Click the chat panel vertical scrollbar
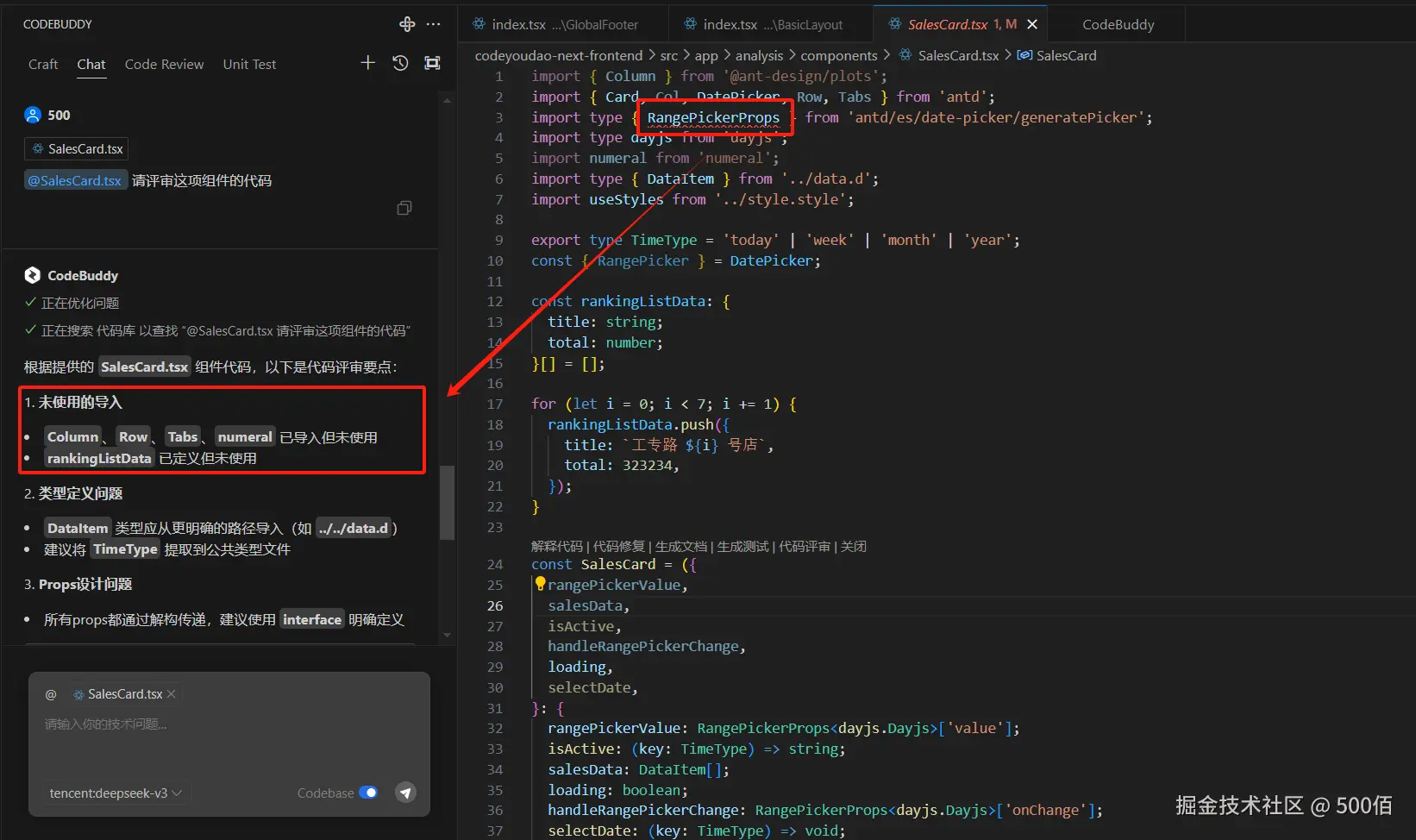Image resolution: width=1416 pixels, height=840 pixels. [447, 505]
